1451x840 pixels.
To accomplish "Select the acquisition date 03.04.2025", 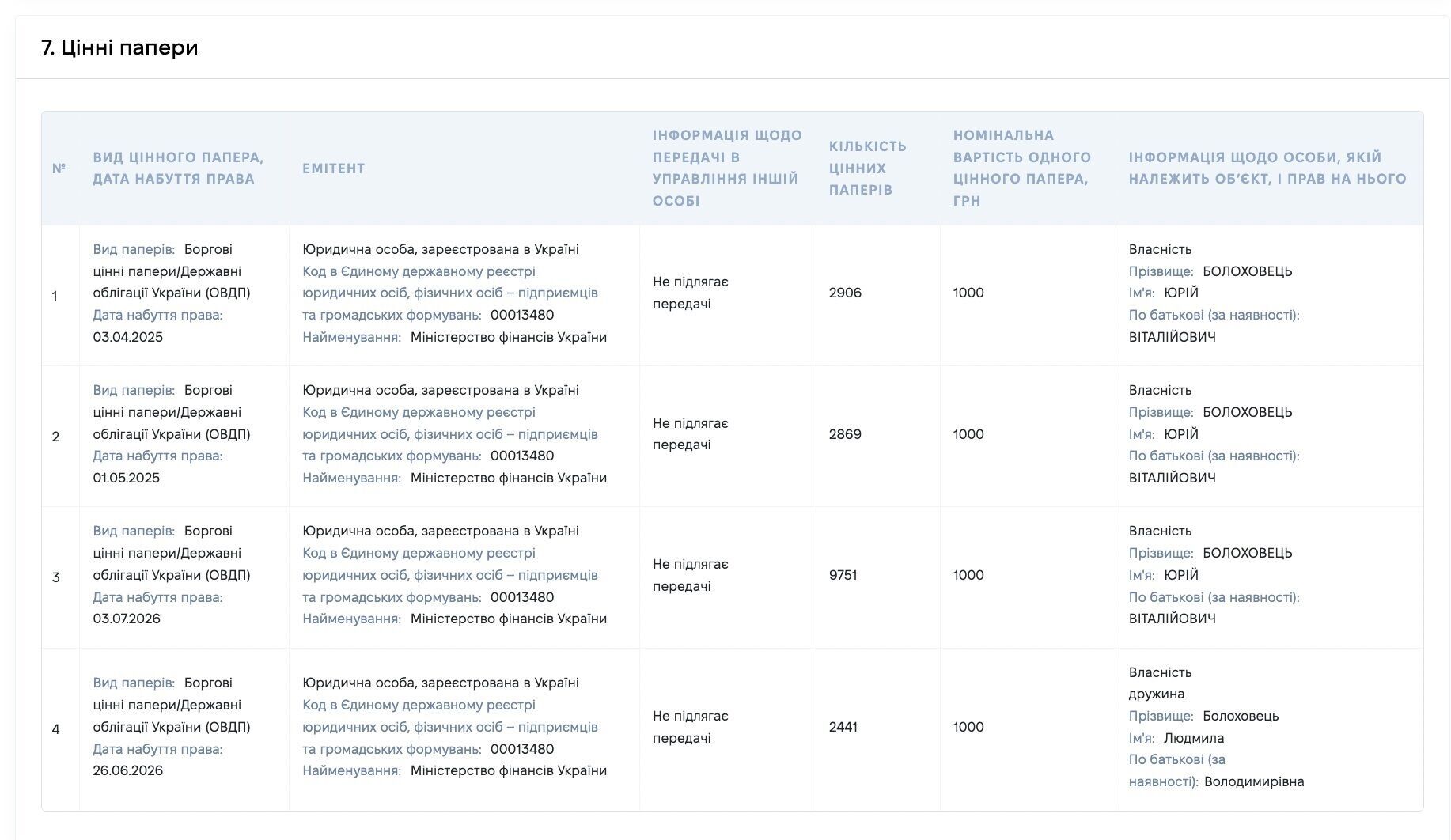I will pos(128,337).
